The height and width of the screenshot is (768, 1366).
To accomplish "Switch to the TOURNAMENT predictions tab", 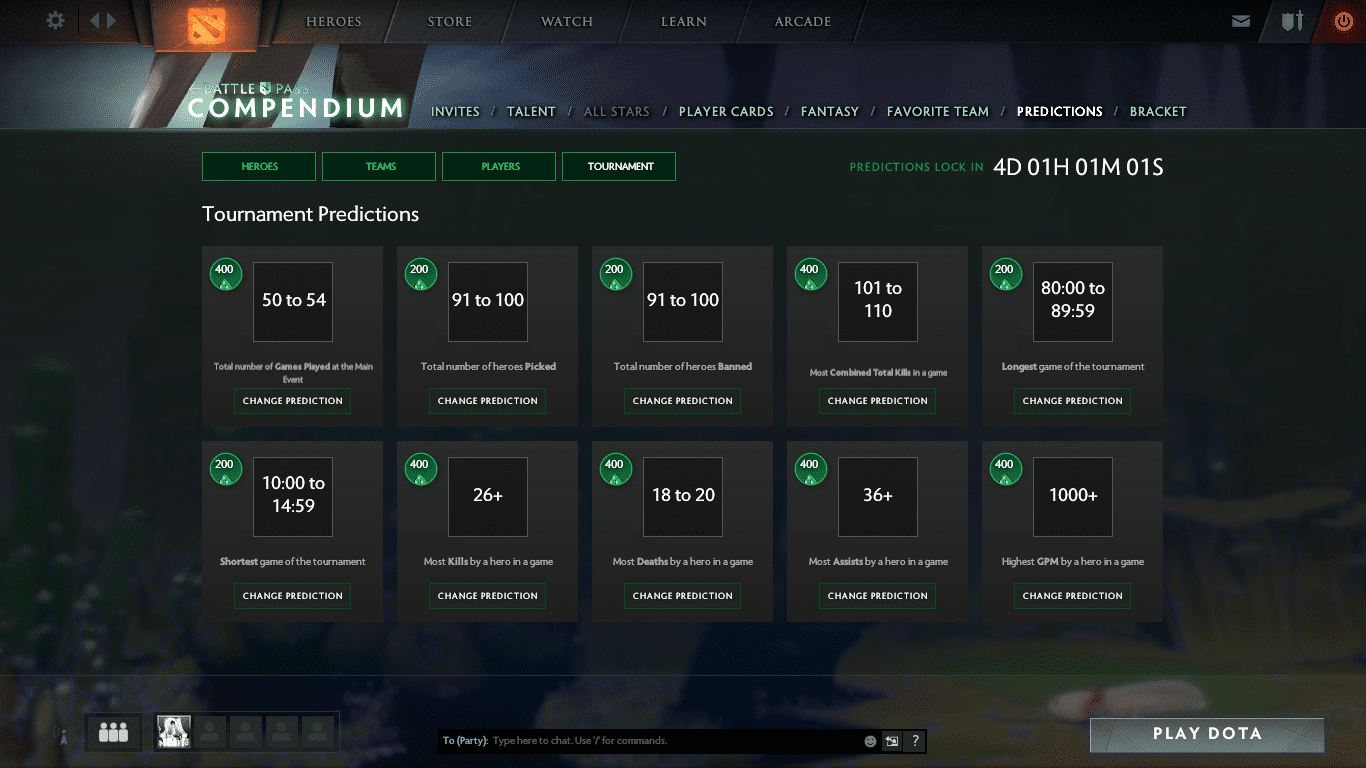I will point(618,166).
